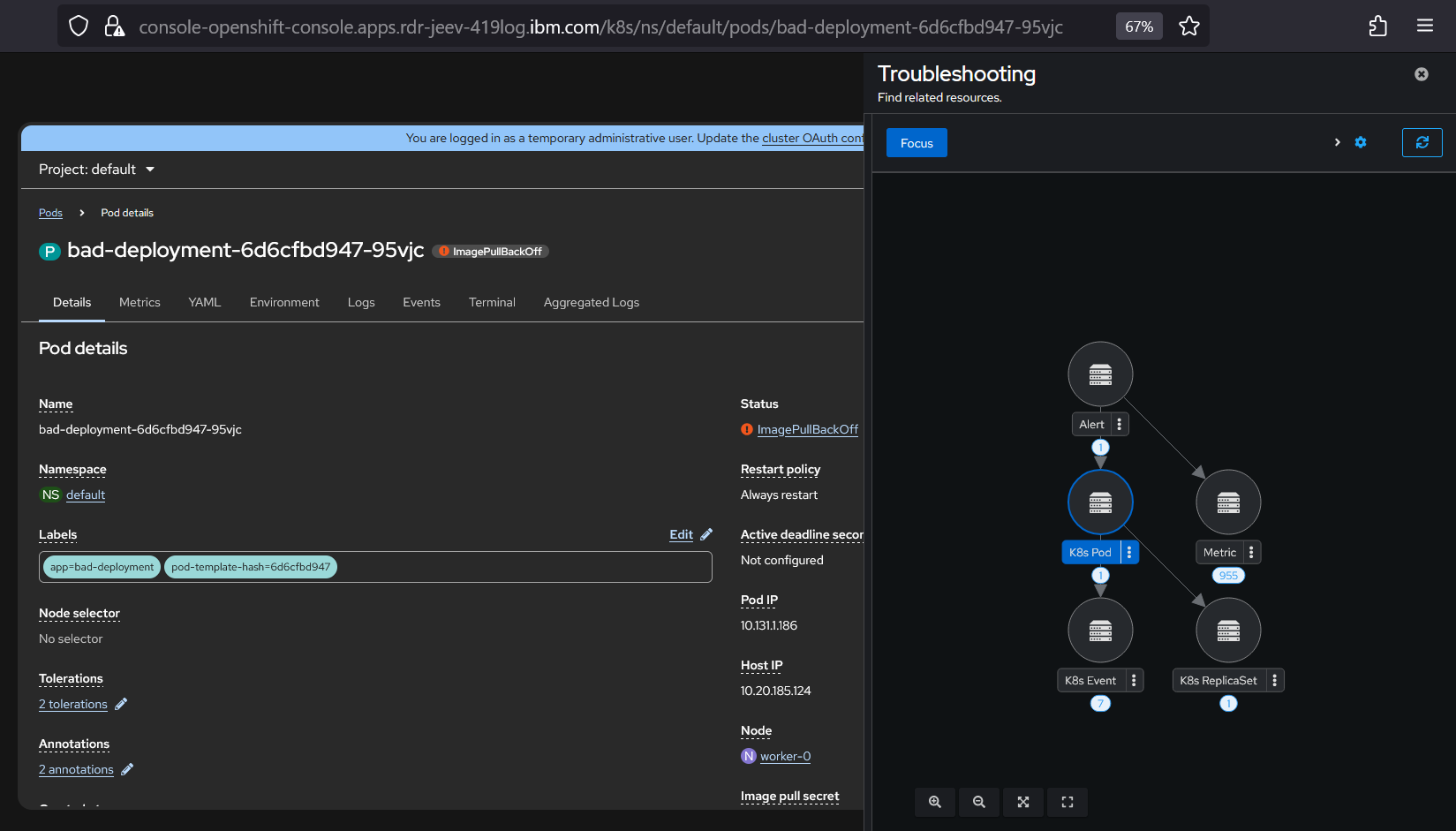Image resolution: width=1456 pixels, height=831 pixels.
Task: Open the Metric node kebab menu
Action: (x=1251, y=552)
